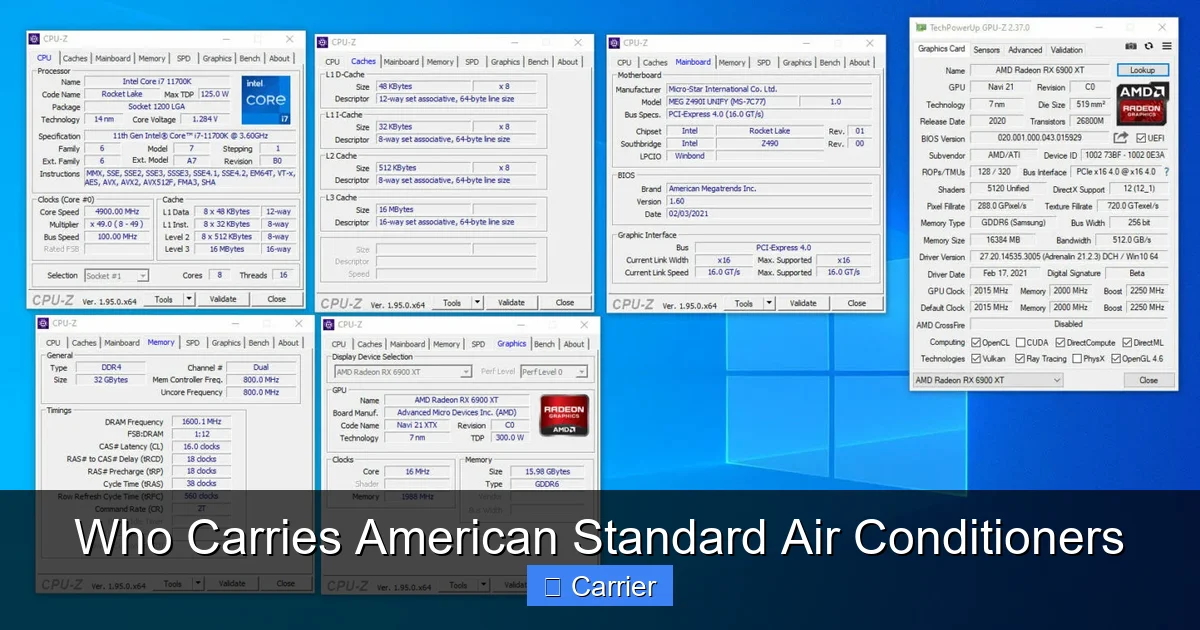Click the Bus Interface question mark icon
1200x630 pixels.
point(1166,172)
